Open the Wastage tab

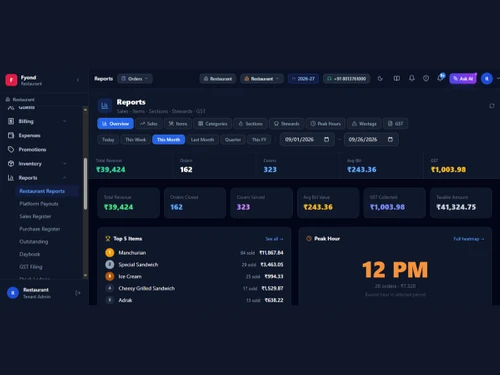click(364, 124)
